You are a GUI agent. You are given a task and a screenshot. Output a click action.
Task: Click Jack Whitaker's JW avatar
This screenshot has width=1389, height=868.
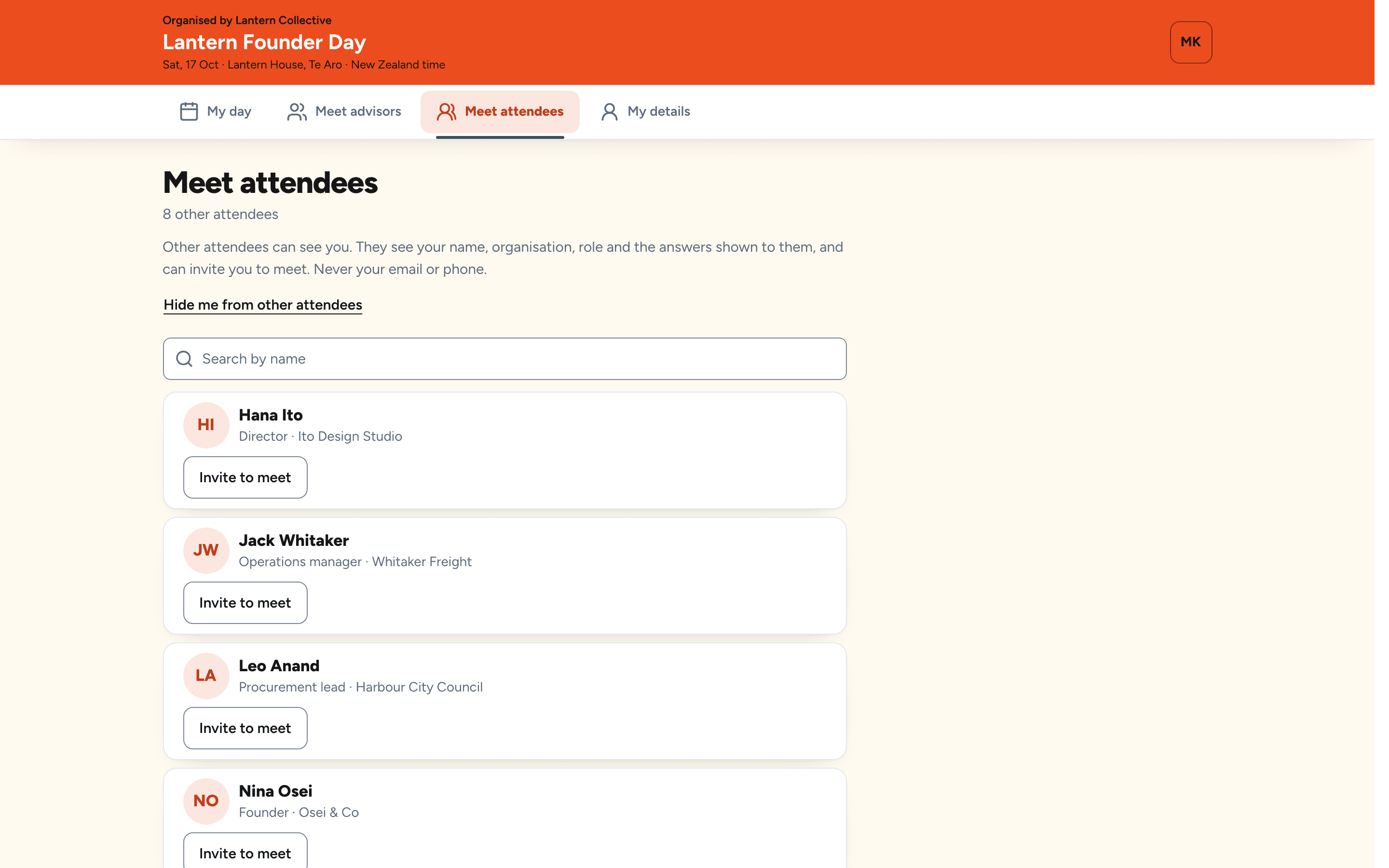pyautogui.click(x=206, y=550)
